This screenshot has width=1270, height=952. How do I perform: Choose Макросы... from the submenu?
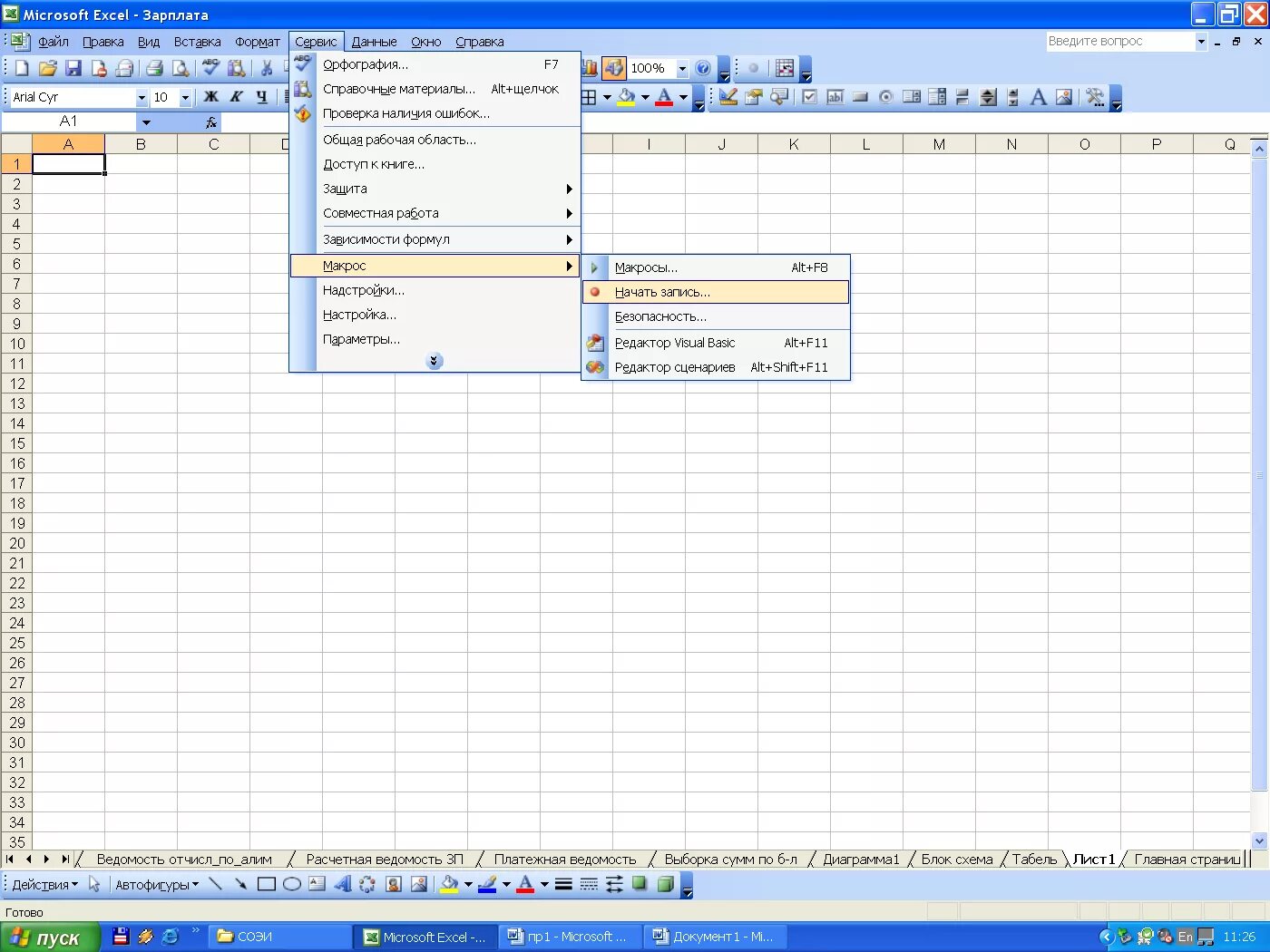(716, 267)
